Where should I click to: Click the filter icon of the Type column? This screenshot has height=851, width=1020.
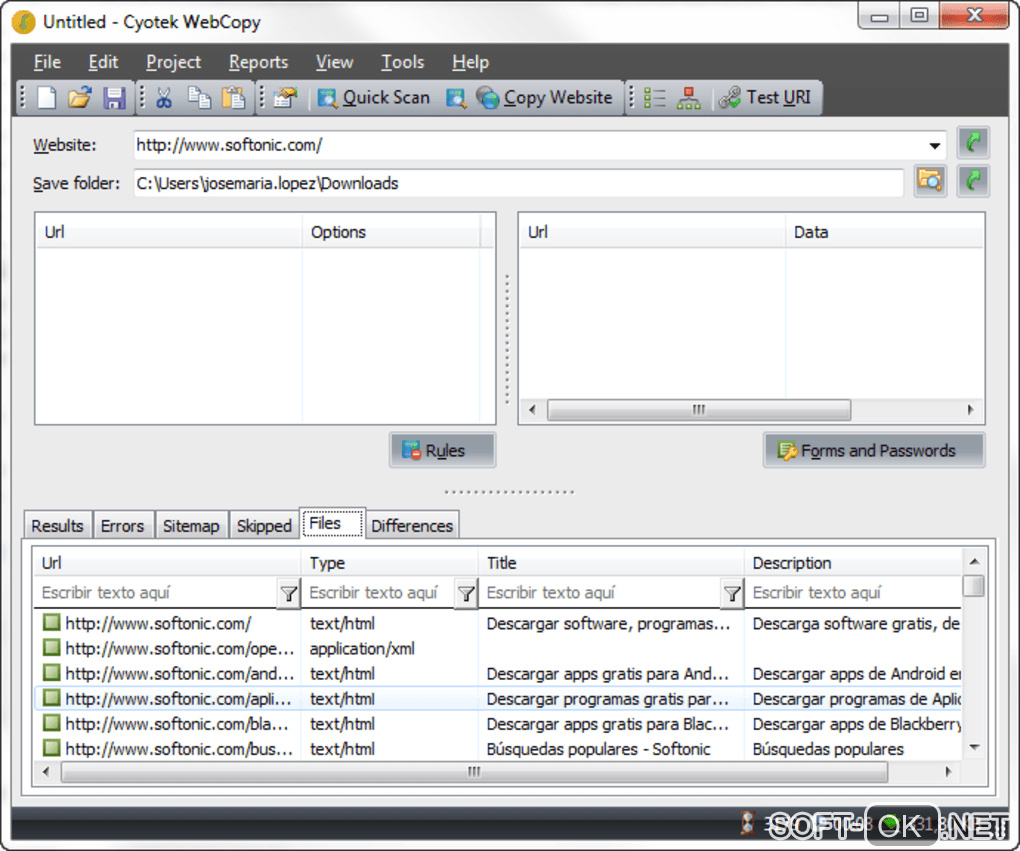pos(466,593)
